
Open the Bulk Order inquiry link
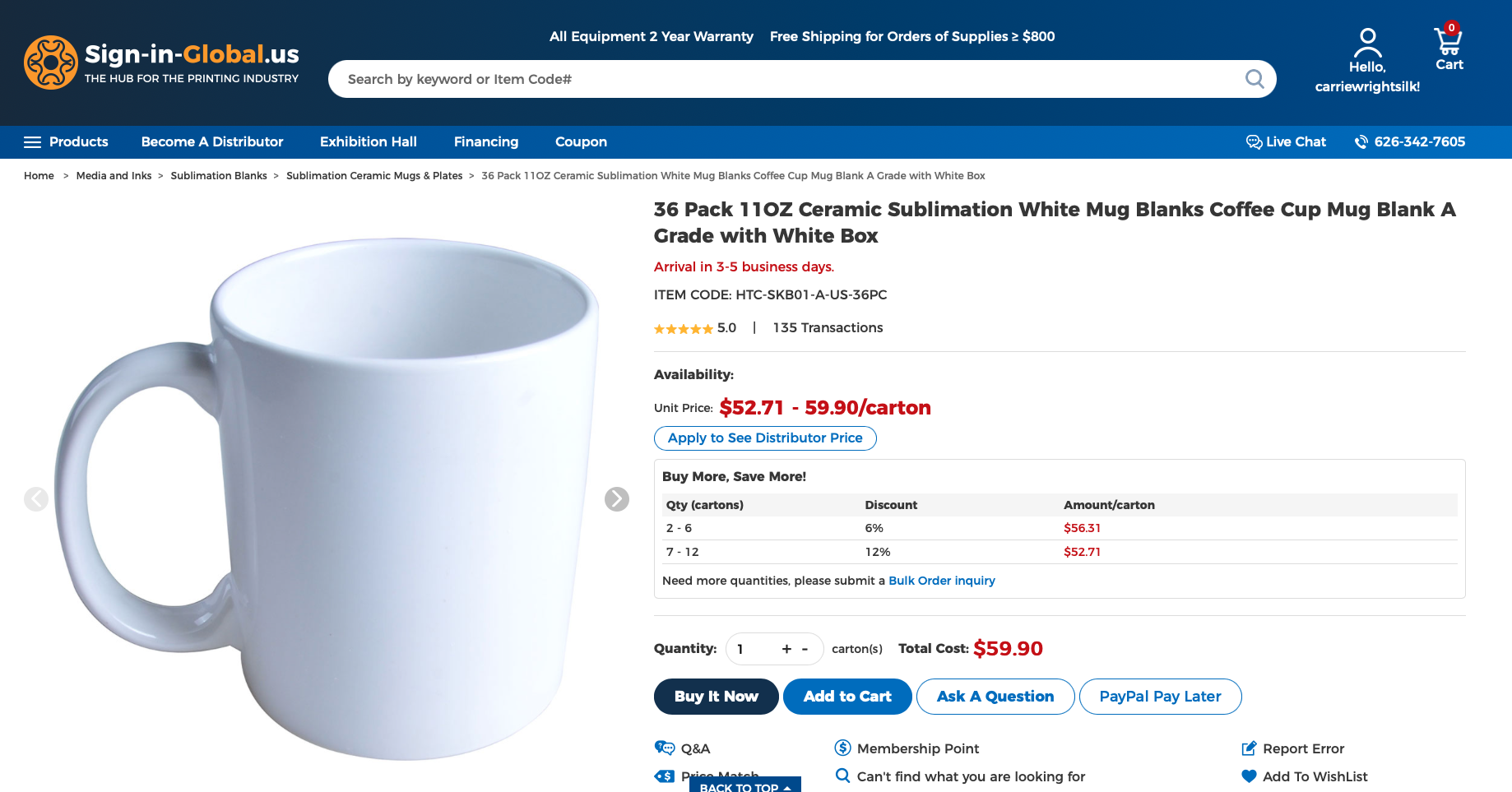[x=942, y=581]
